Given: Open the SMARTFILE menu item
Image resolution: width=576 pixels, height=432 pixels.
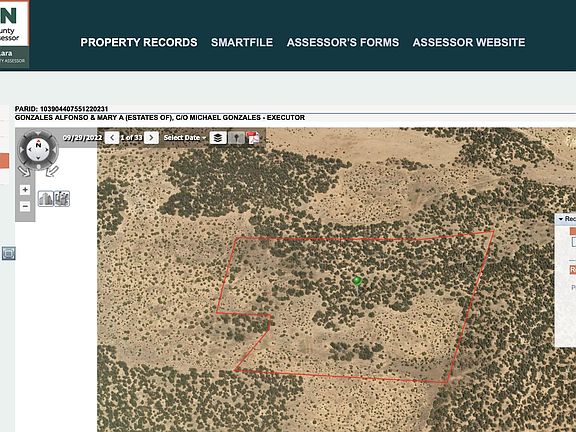Looking at the screenshot, I should click(x=242, y=42).
